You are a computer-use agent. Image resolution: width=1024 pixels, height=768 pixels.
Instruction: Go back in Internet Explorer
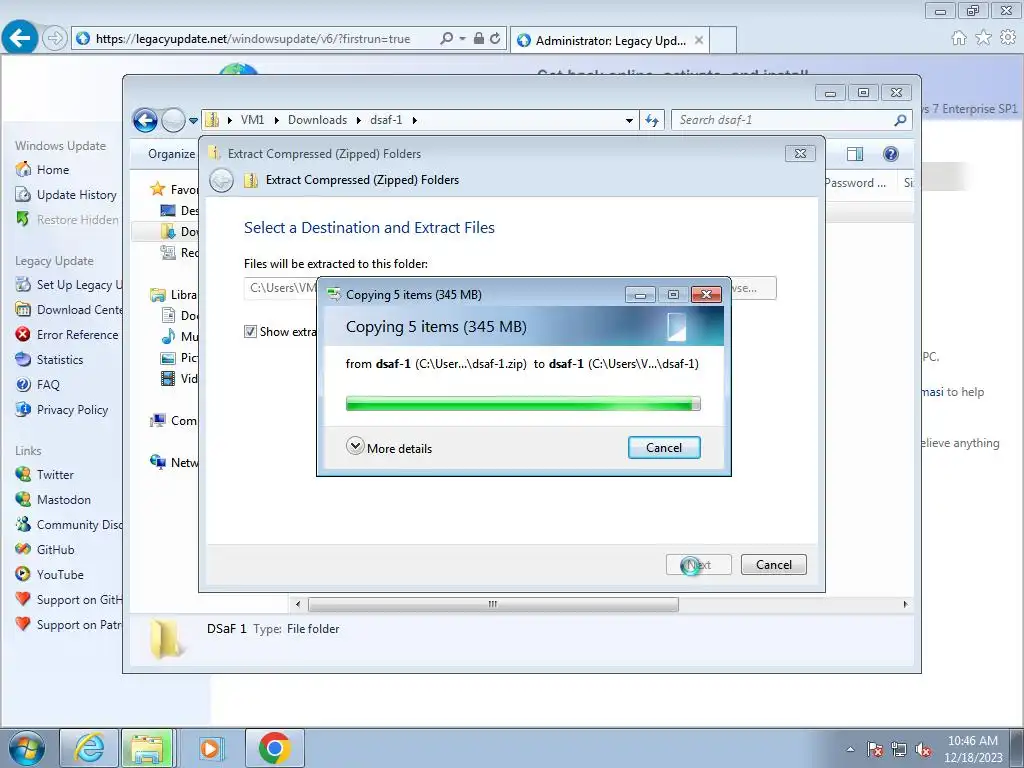(x=19, y=38)
